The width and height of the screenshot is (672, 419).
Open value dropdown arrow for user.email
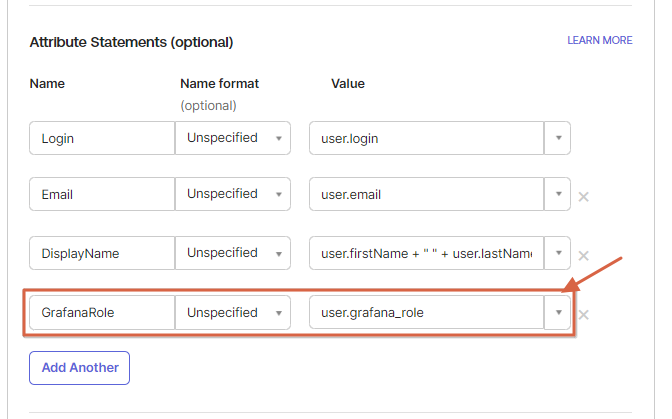[x=557, y=195]
